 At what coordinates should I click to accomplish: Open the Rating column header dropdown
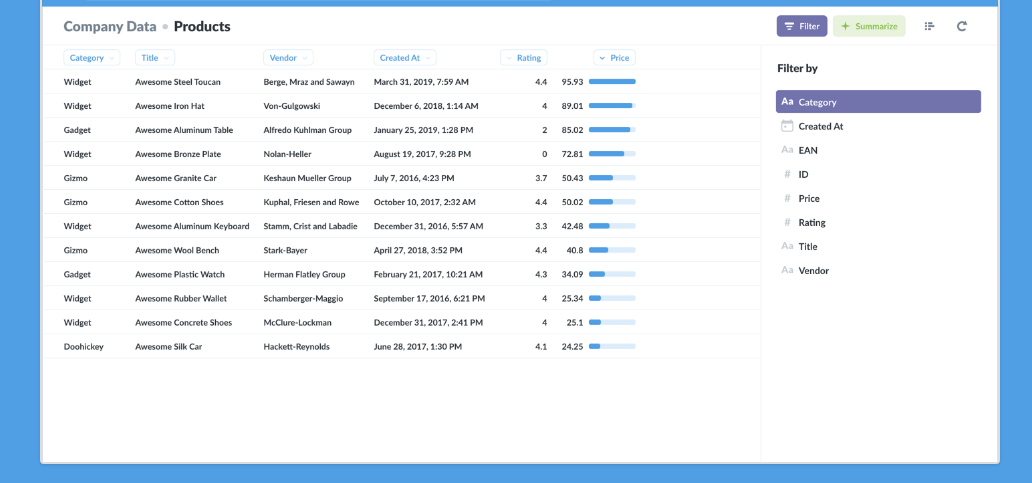point(523,58)
